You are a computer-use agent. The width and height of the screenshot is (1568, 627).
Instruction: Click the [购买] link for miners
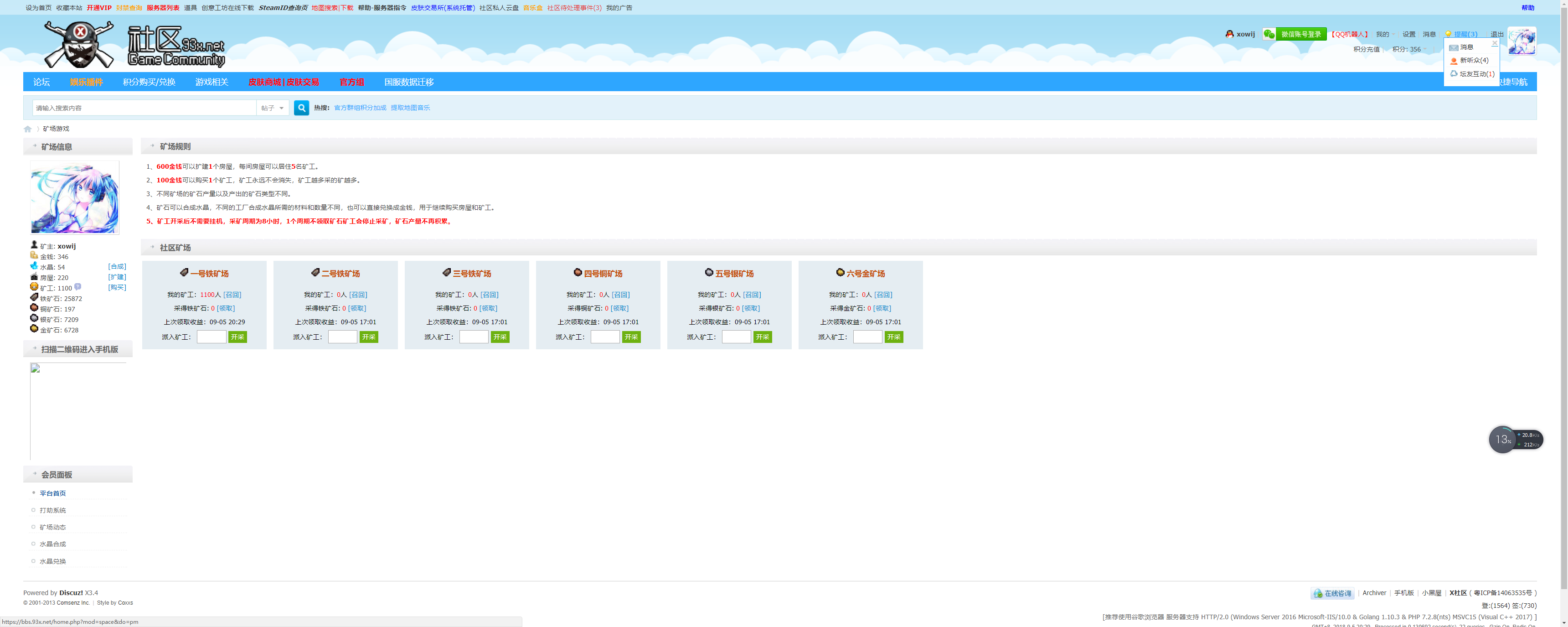click(x=117, y=287)
